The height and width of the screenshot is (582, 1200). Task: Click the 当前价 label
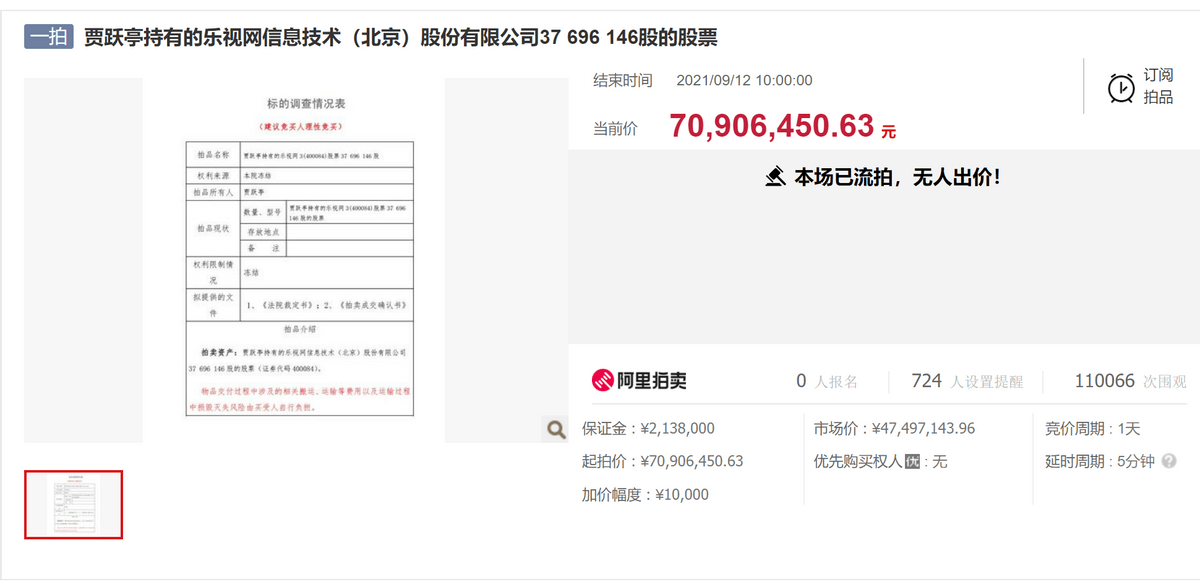(615, 128)
